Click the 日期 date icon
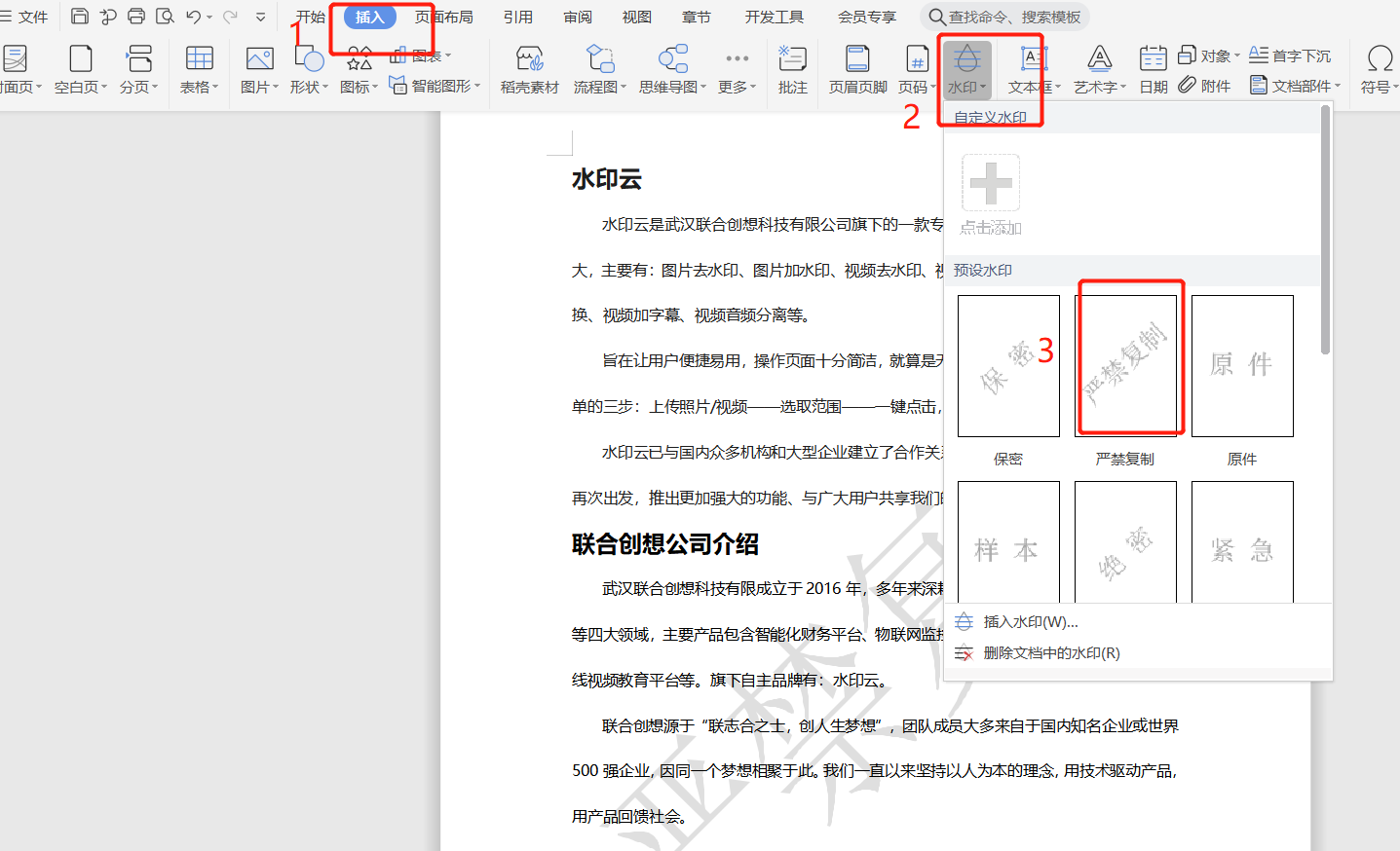Screen dimensions: 1400x851 1154,60
